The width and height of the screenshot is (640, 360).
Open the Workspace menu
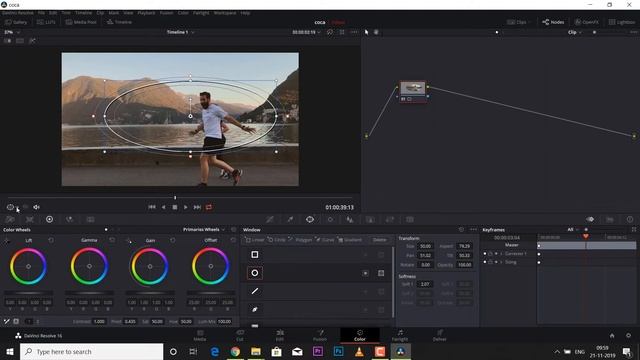click(225, 13)
